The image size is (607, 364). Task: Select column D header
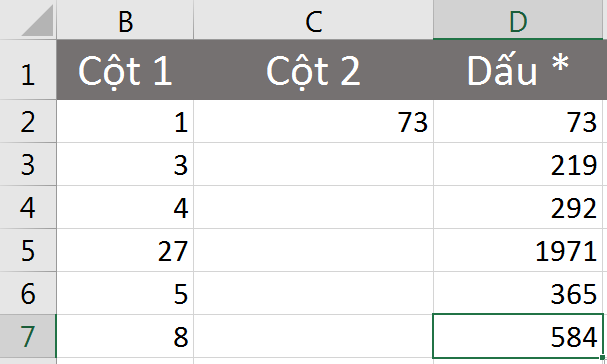(518, 19)
